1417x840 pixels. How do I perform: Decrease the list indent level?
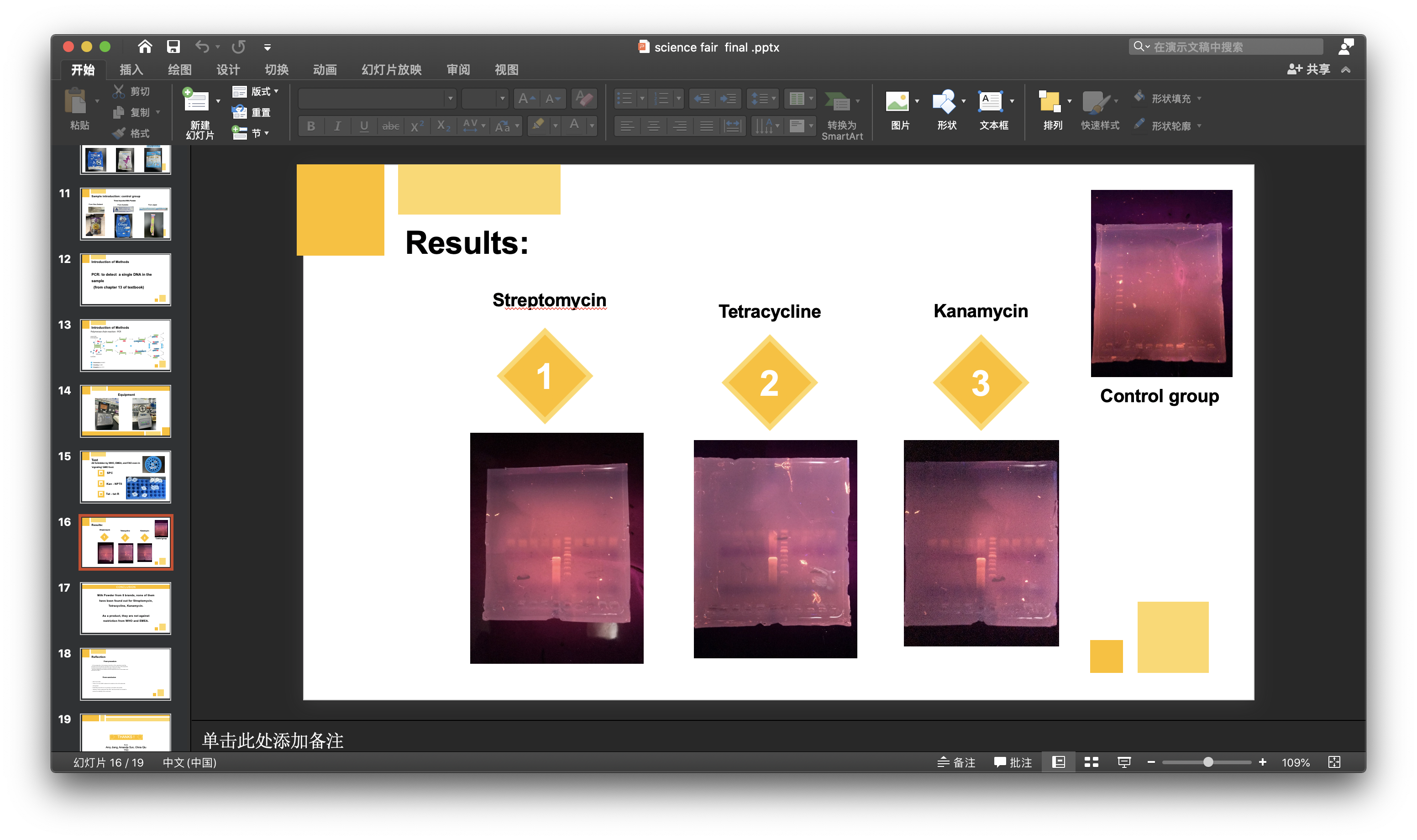tap(702, 99)
